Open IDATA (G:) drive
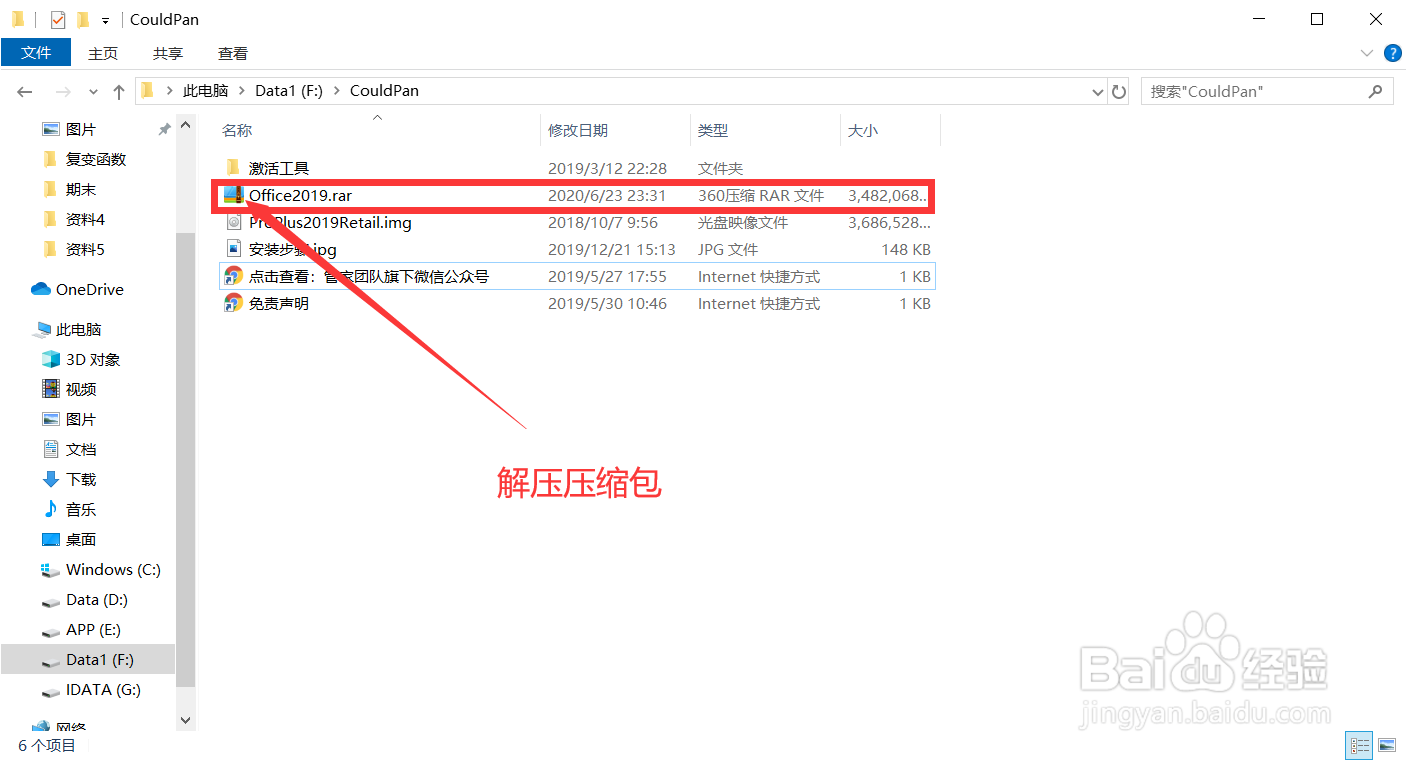 (x=103, y=689)
